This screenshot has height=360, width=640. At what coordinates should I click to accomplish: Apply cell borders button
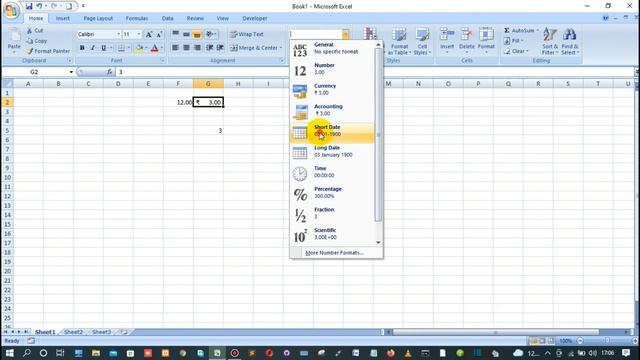click(x=122, y=48)
